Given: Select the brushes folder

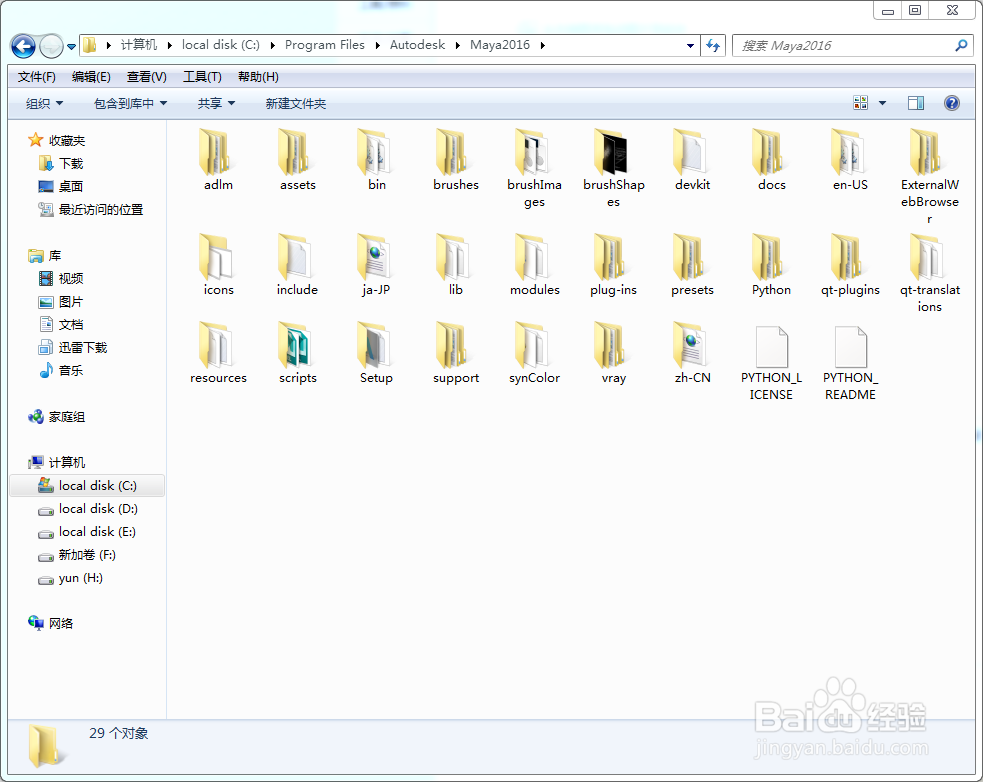Looking at the screenshot, I should coord(456,160).
